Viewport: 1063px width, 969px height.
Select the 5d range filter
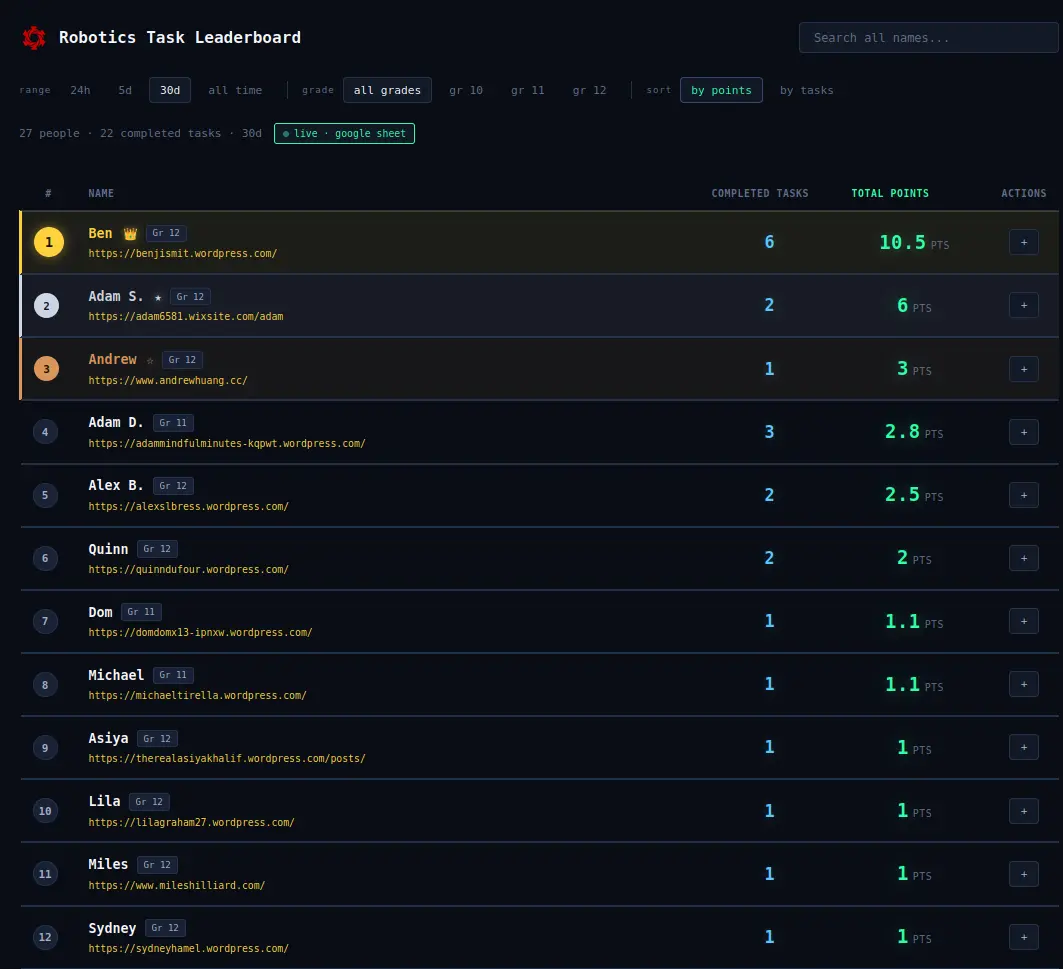click(125, 90)
